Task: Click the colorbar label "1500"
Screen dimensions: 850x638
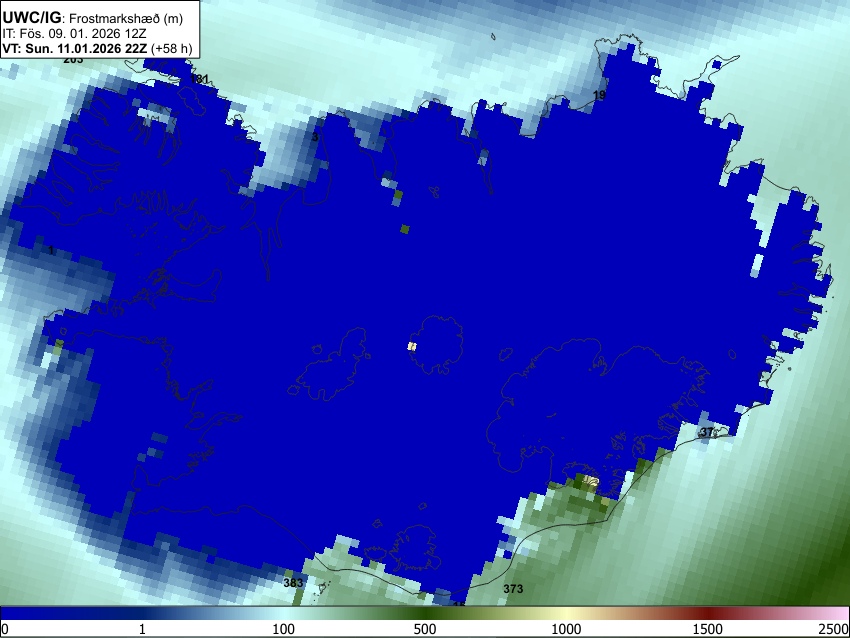Action: pos(707,629)
